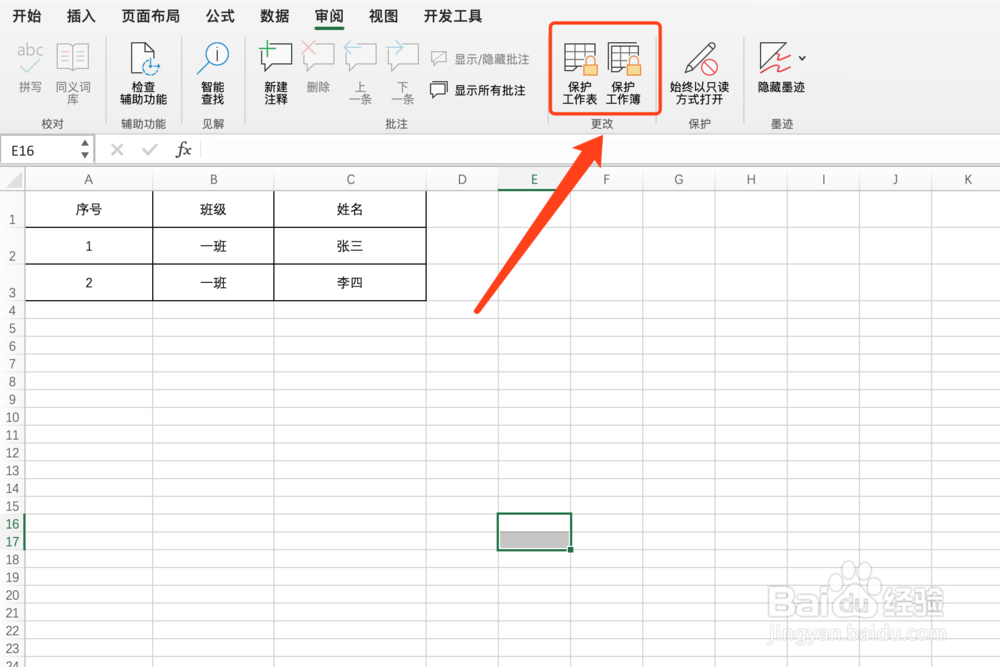
Task: Open the 同义词库 thesaurus tool
Action: tap(72, 68)
